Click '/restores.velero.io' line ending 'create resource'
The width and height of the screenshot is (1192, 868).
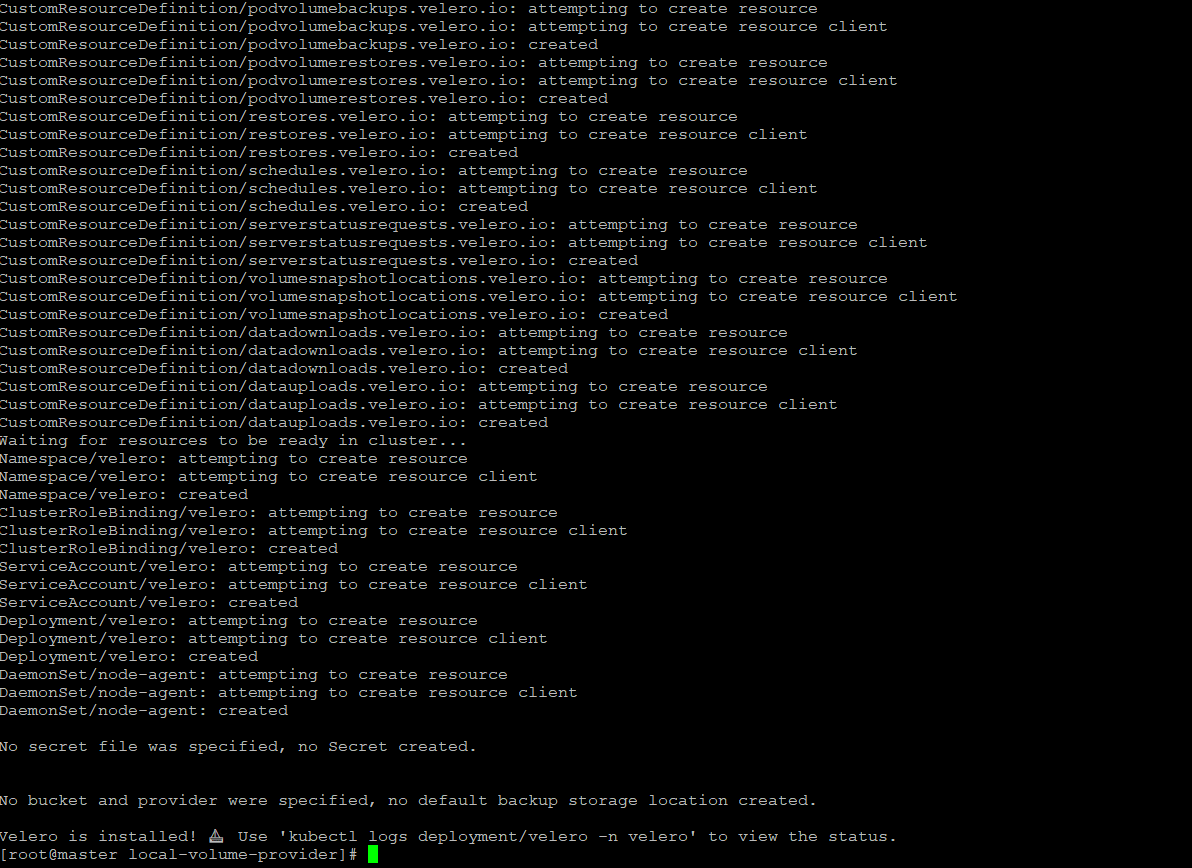point(369,117)
